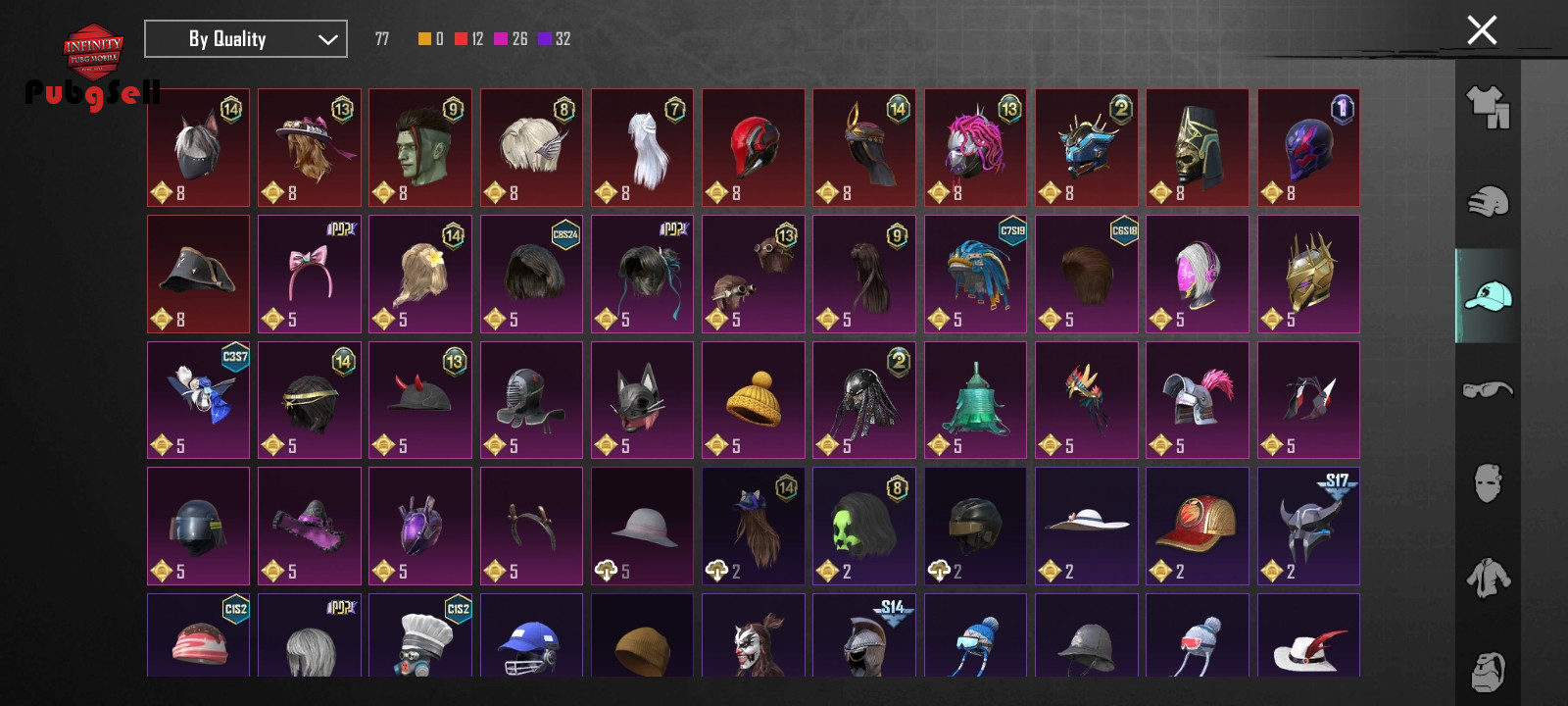Select the yellow knit beanie item

click(754, 400)
